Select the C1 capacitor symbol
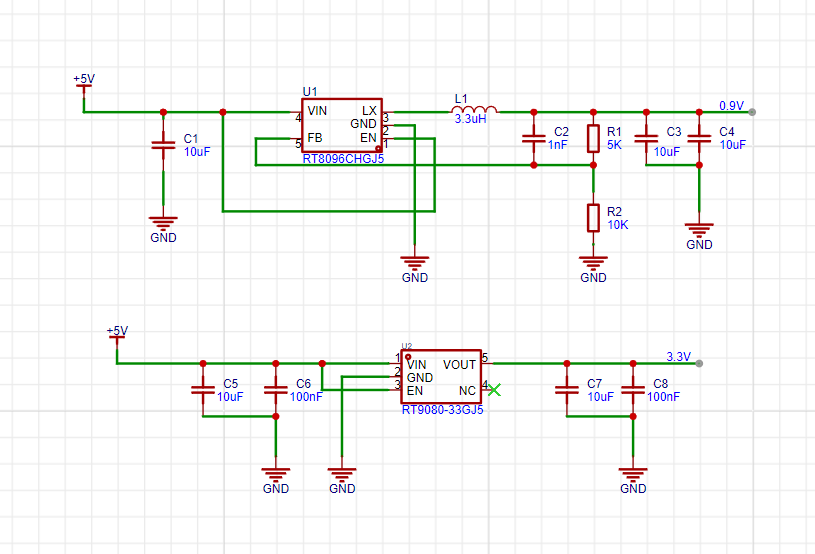The height and width of the screenshot is (554, 815). point(163,145)
